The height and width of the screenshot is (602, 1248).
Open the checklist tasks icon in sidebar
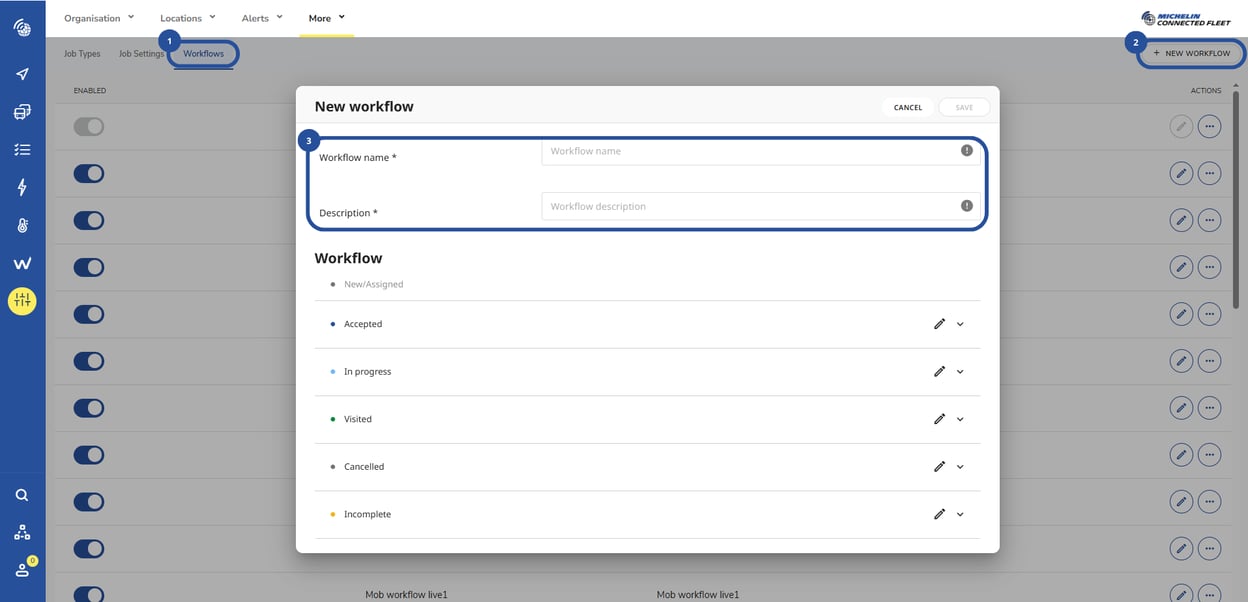coord(22,150)
